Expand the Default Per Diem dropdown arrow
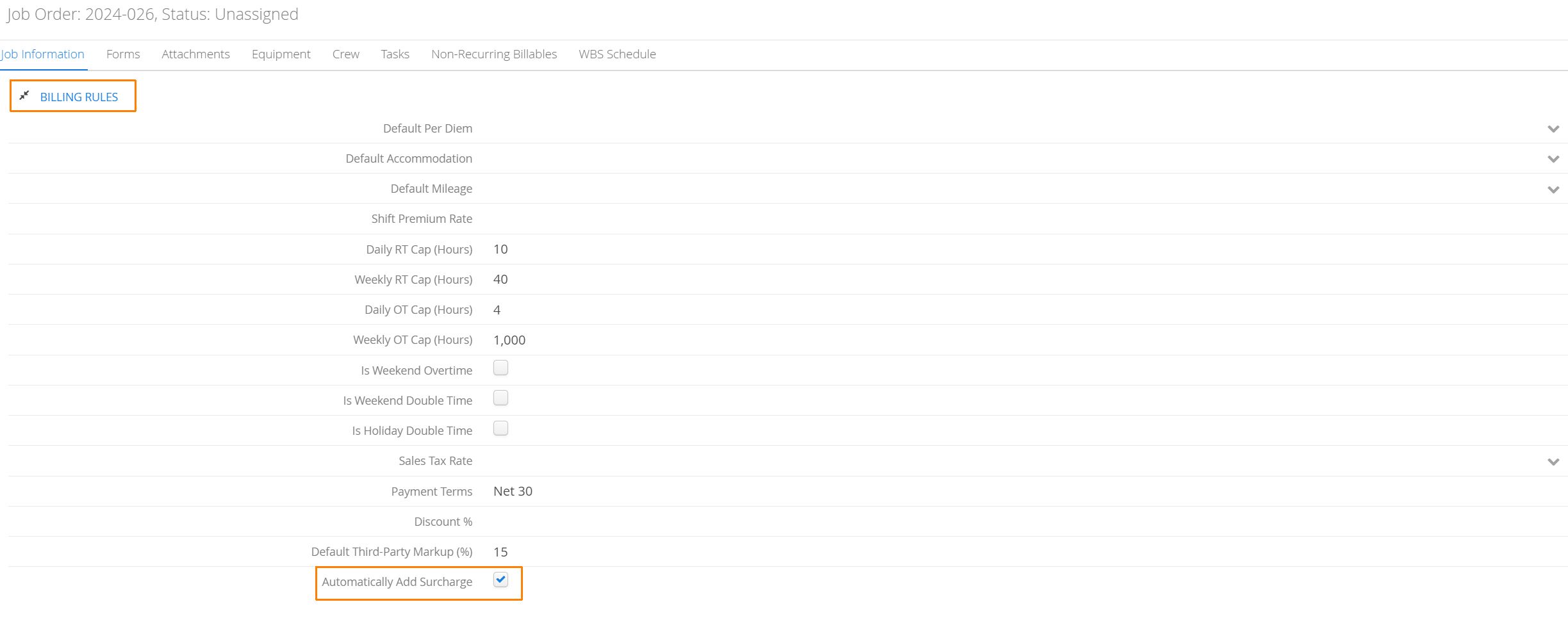1568x634 pixels. tap(1553, 129)
